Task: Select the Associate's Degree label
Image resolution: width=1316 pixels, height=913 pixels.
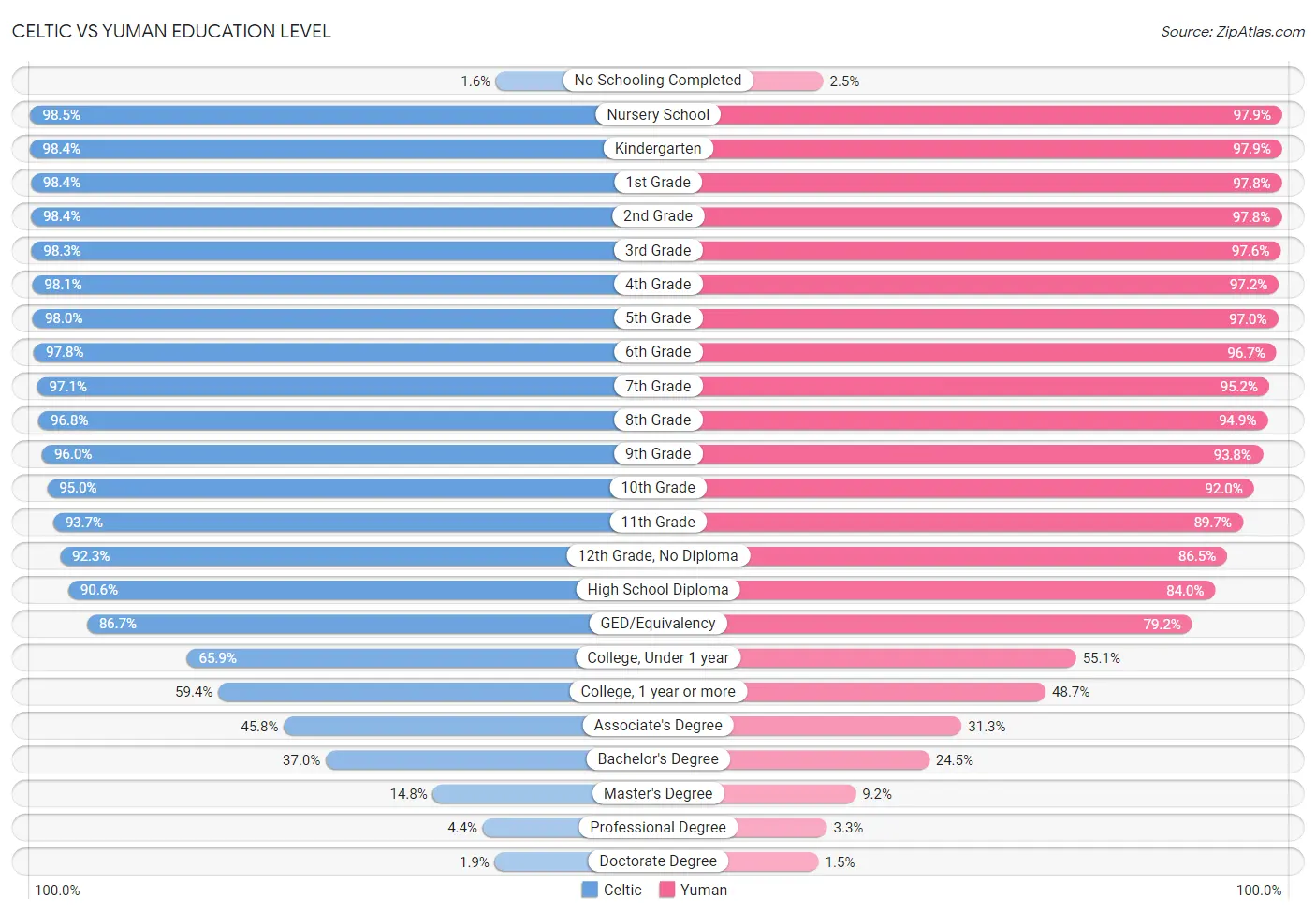Action: (658, 725)
